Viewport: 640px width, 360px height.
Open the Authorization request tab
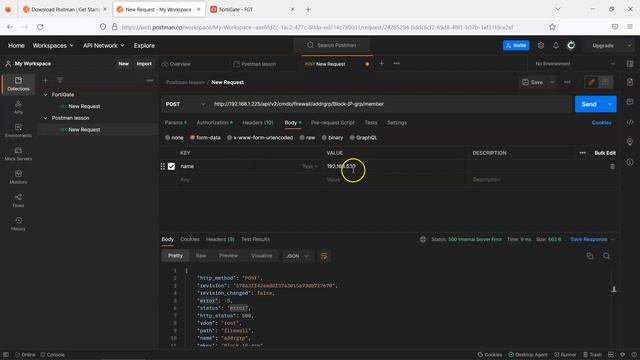(215, 122)
